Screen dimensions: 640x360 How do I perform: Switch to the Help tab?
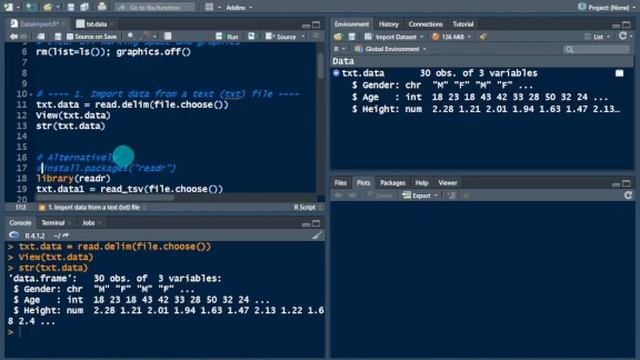pos(421,183)
